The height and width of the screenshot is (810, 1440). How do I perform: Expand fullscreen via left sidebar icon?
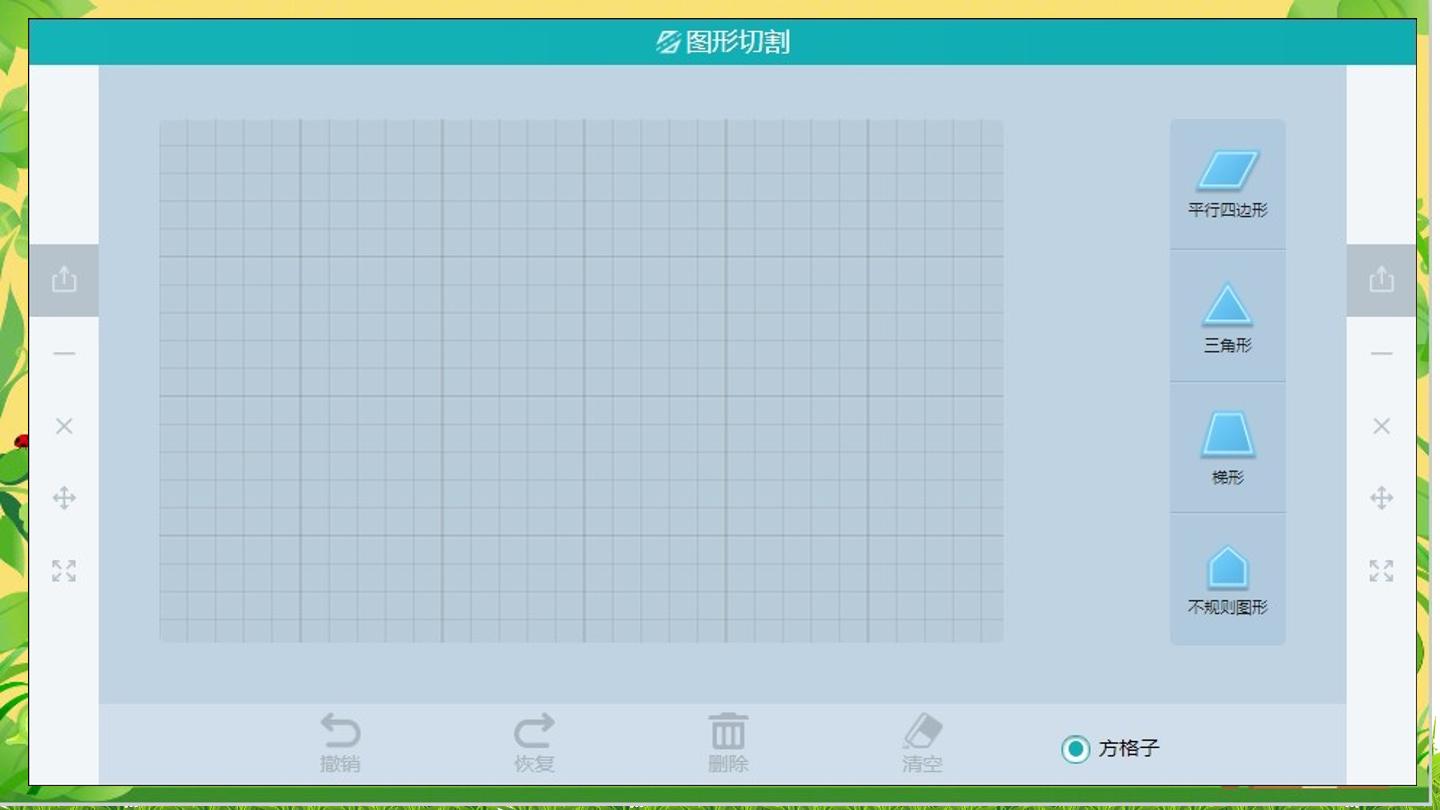pyautogui.click(x=64, y=571)
